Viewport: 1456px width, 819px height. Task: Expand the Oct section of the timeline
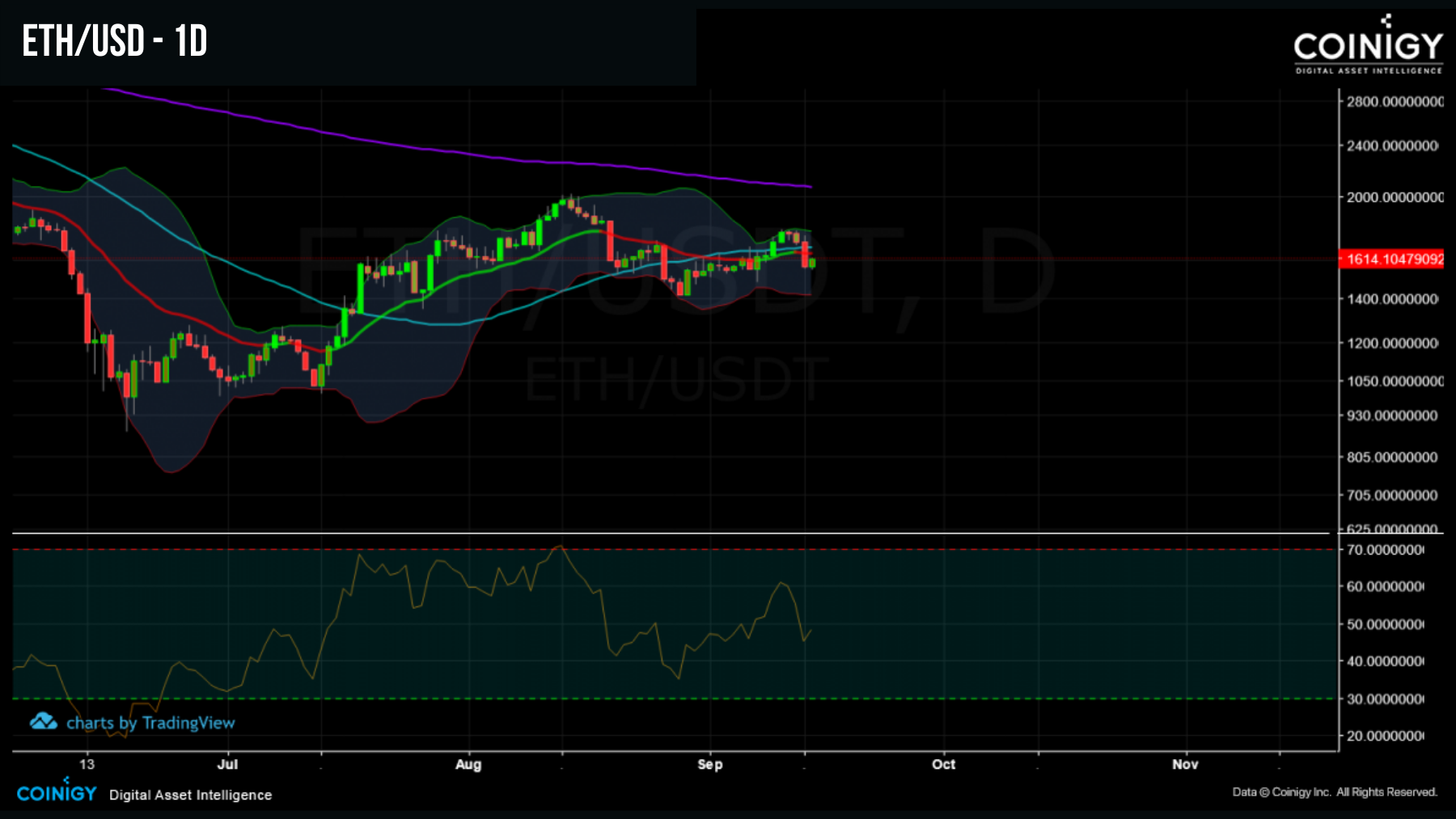tap(942, 764)
